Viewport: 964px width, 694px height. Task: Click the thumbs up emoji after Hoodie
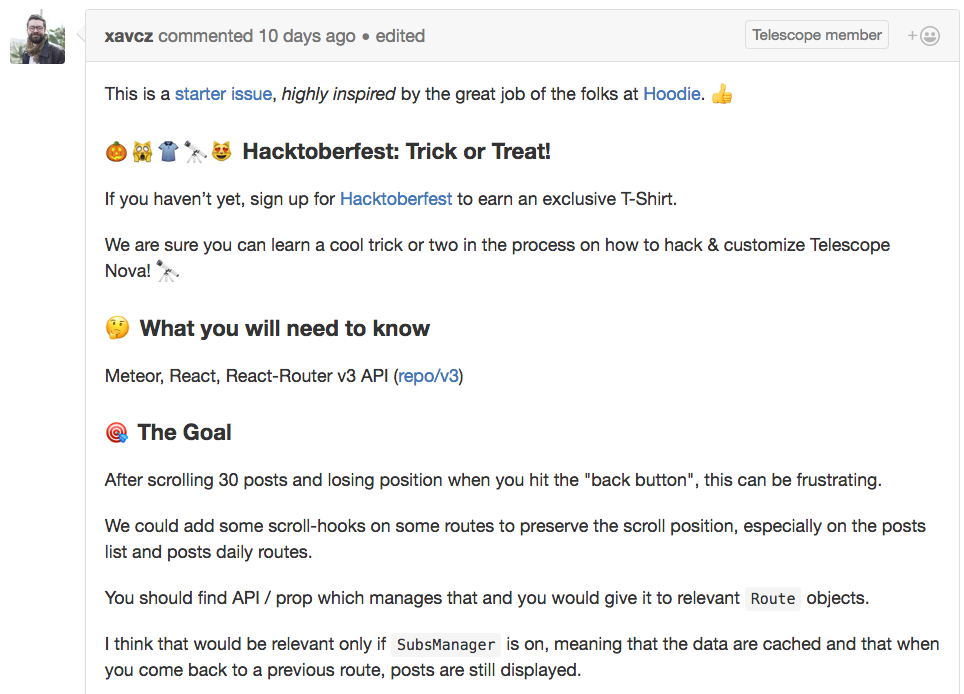[722, 94]
